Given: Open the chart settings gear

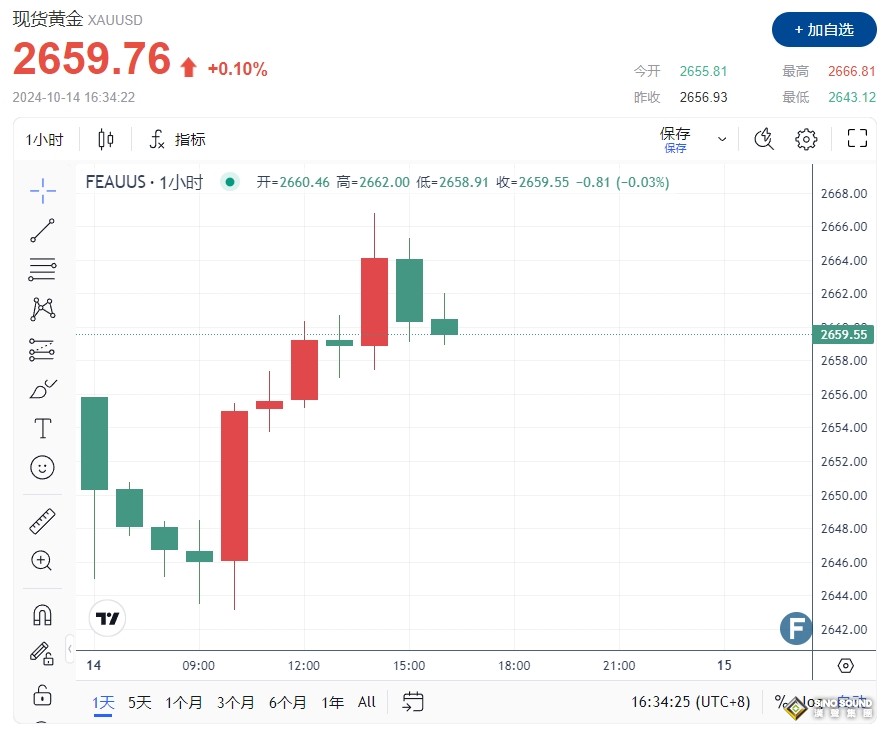Looking at the screenshot, I should (x=806, y=139).
